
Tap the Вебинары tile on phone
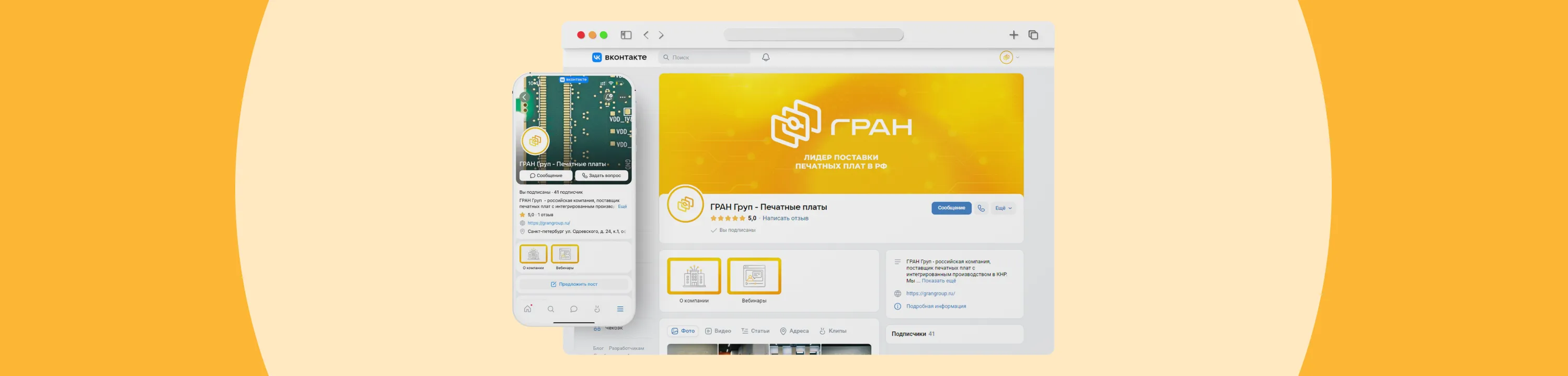click(565, 257)
